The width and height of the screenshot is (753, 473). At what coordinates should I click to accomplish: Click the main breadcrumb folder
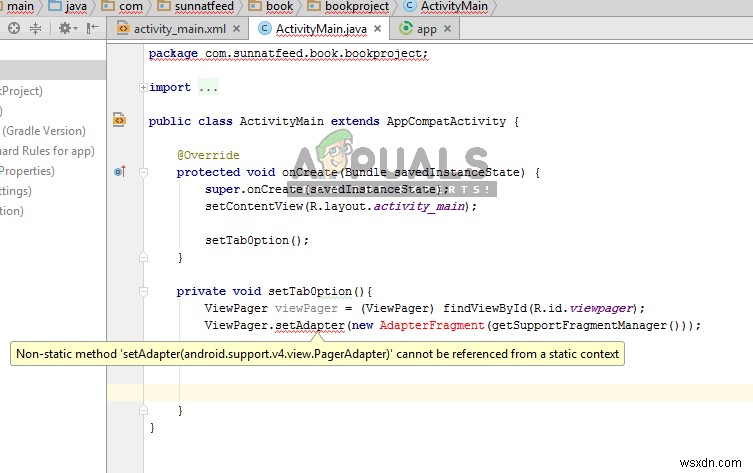(20, 6)
